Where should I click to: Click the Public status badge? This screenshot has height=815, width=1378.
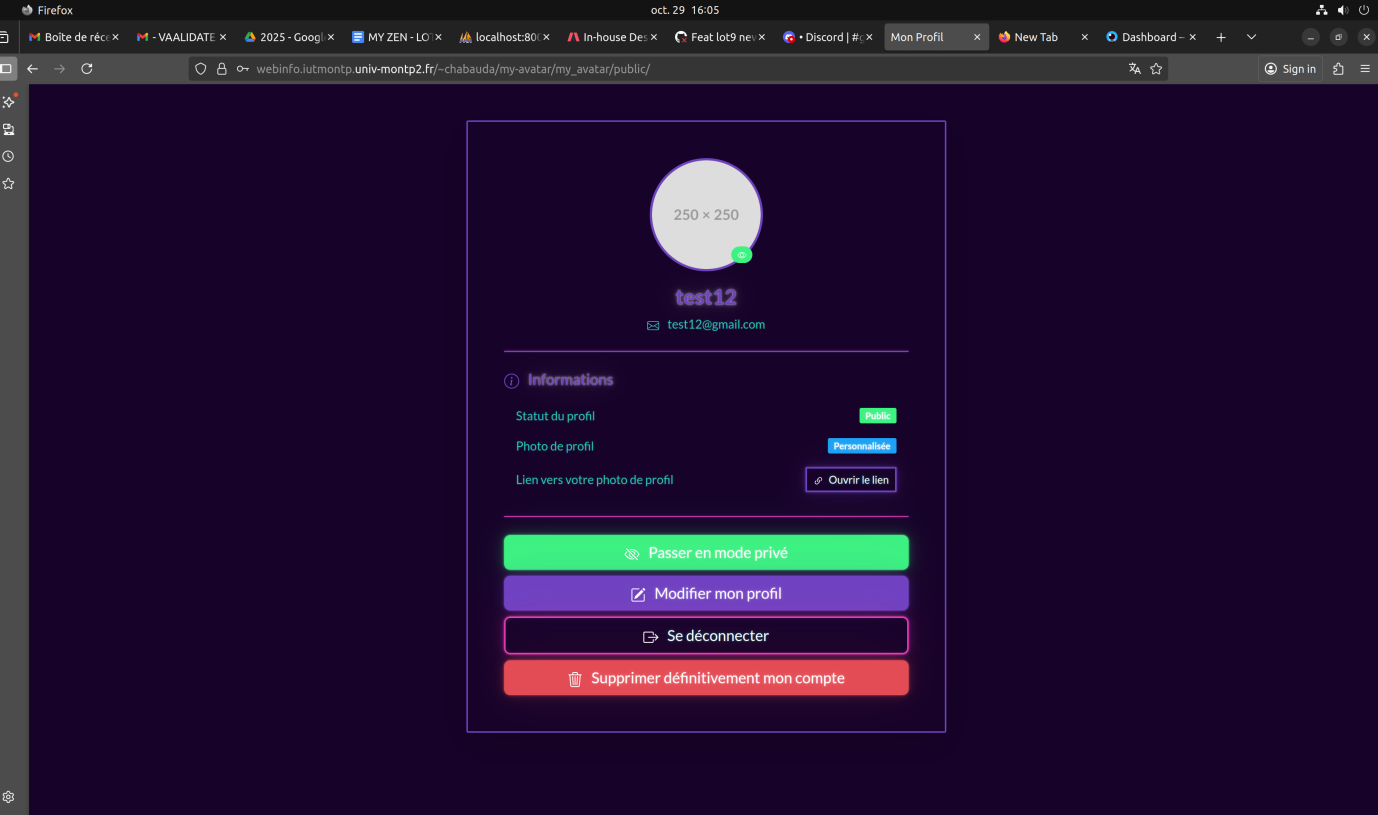tap(877, 415)
